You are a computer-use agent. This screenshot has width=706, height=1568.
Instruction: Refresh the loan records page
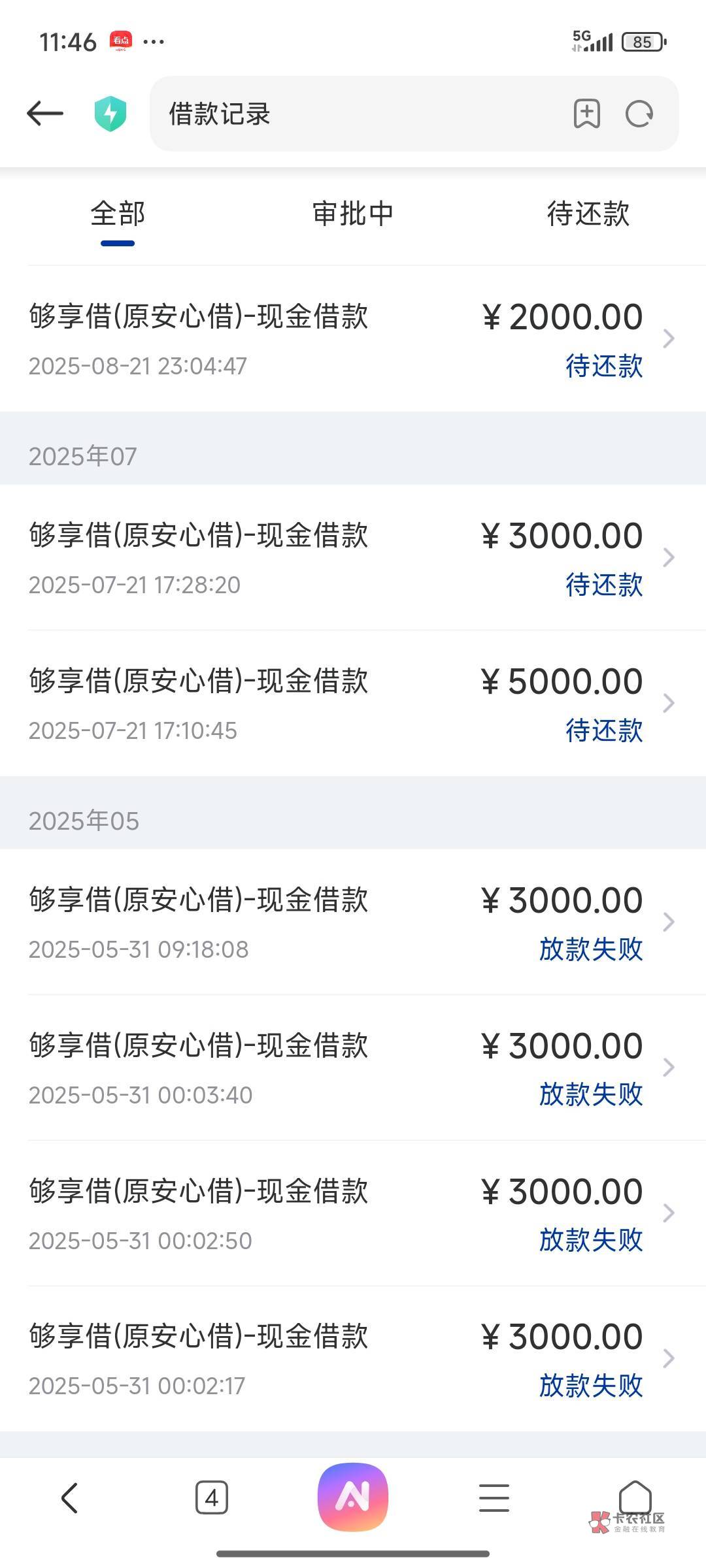[639, 114]
